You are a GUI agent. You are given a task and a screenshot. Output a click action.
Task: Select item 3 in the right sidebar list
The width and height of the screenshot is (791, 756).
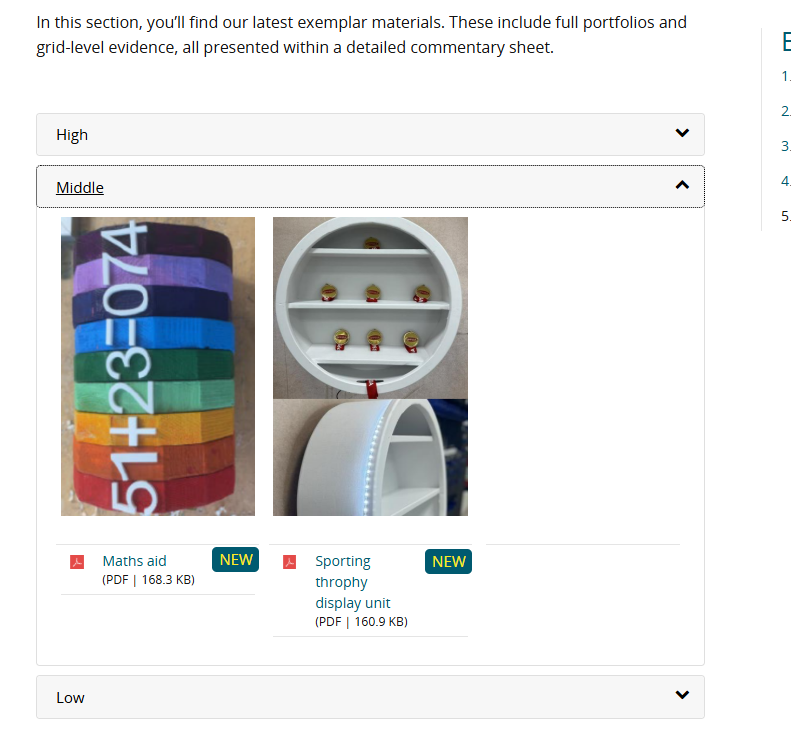click(786, 146)
